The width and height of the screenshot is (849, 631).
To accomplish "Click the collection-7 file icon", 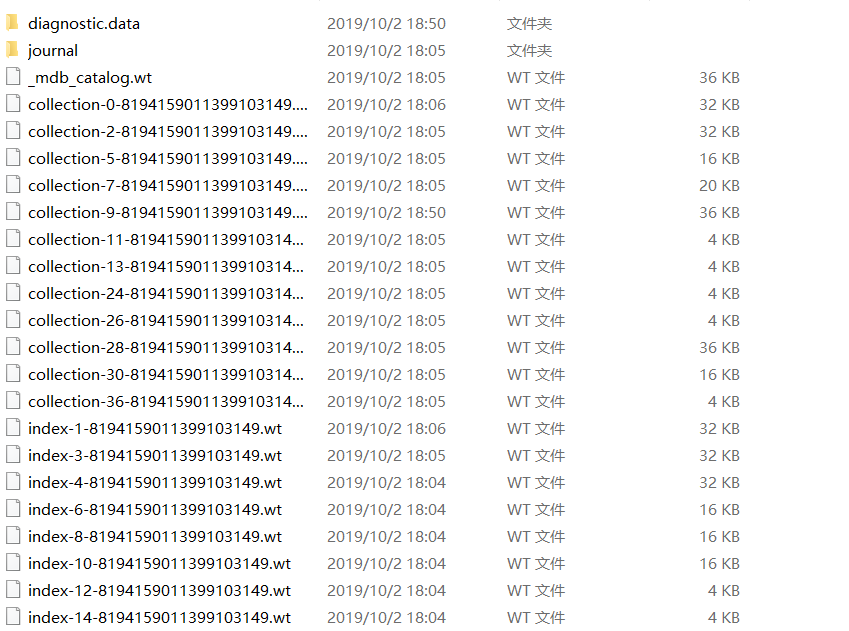I will point(13,185).
